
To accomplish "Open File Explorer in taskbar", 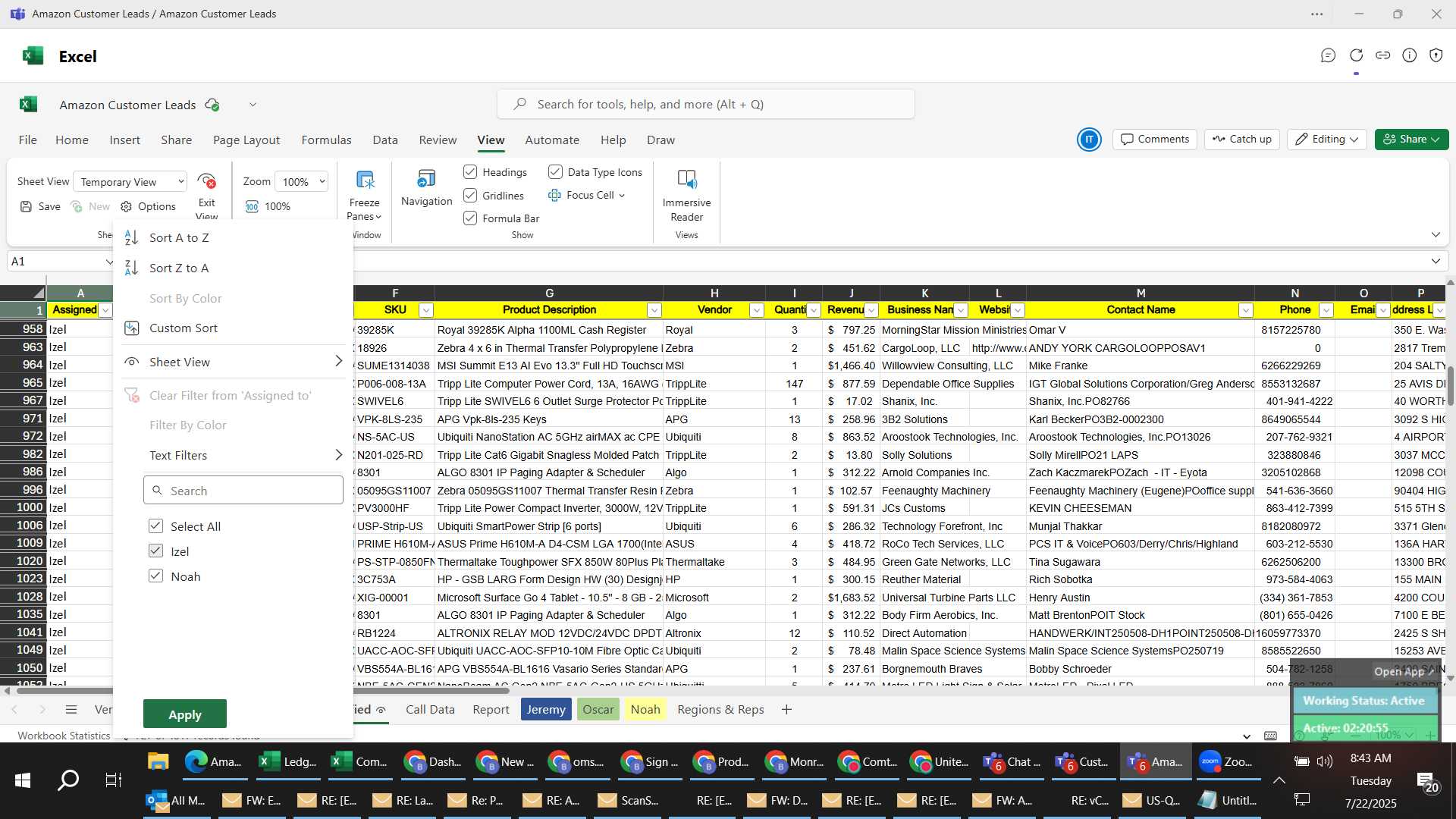I will click(158, 761).
